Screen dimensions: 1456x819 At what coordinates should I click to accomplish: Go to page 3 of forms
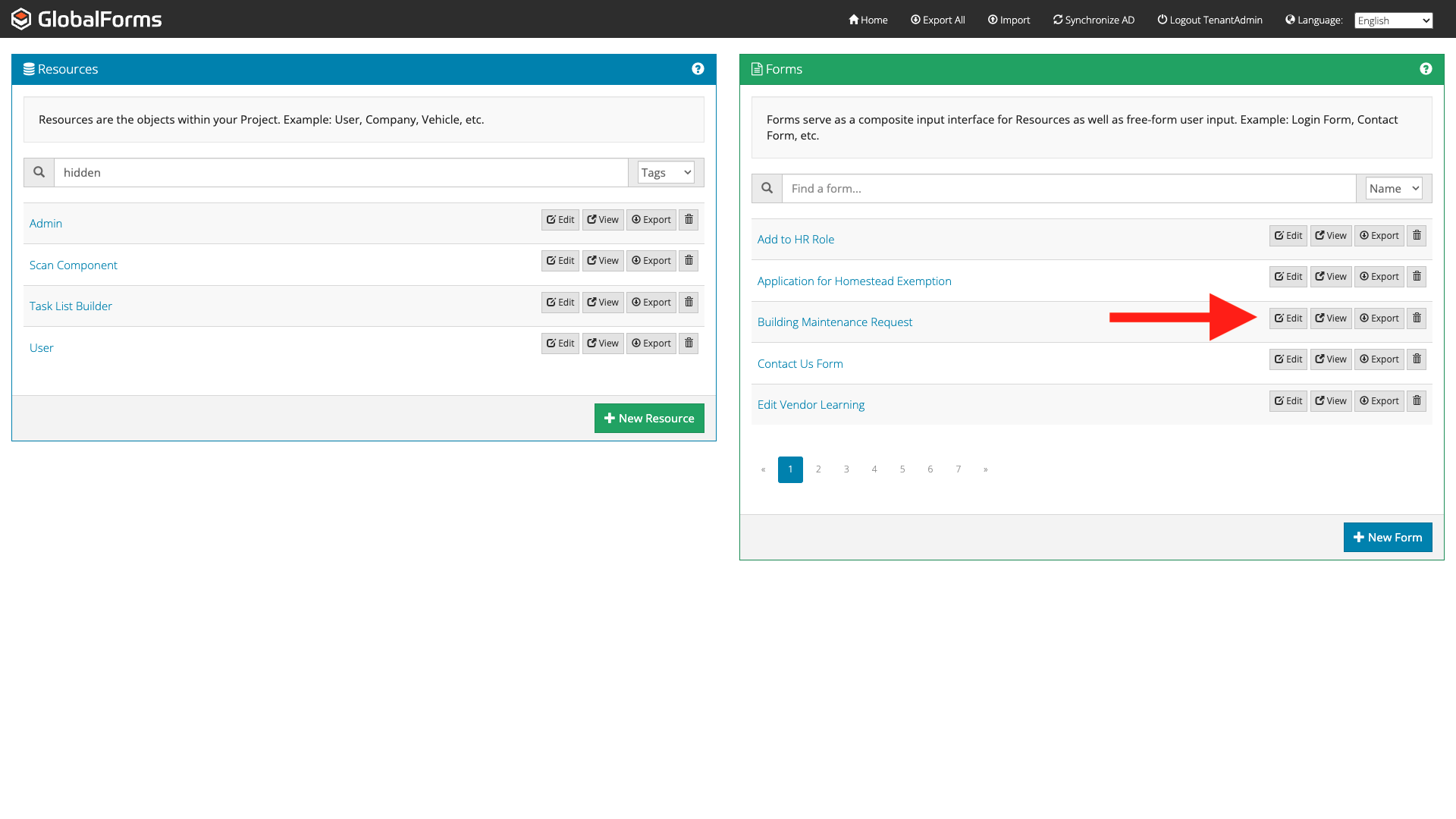[846, 469]
